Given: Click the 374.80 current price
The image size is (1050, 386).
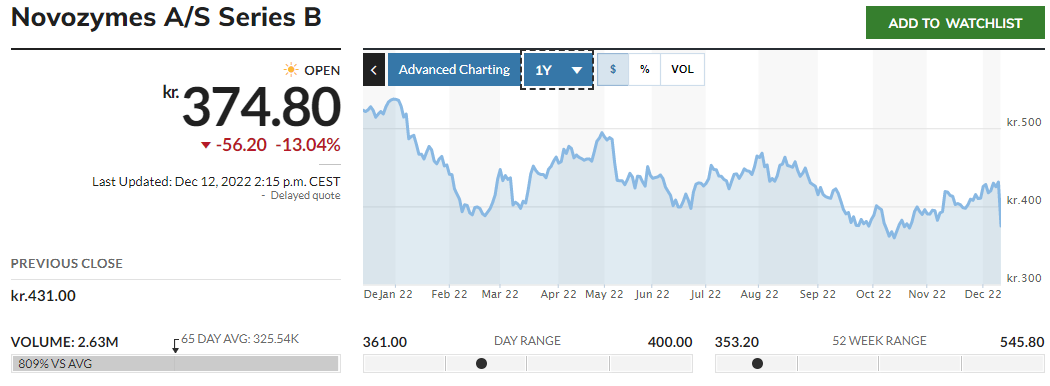Looking at the screenshot, I should (x=261, y=107).
